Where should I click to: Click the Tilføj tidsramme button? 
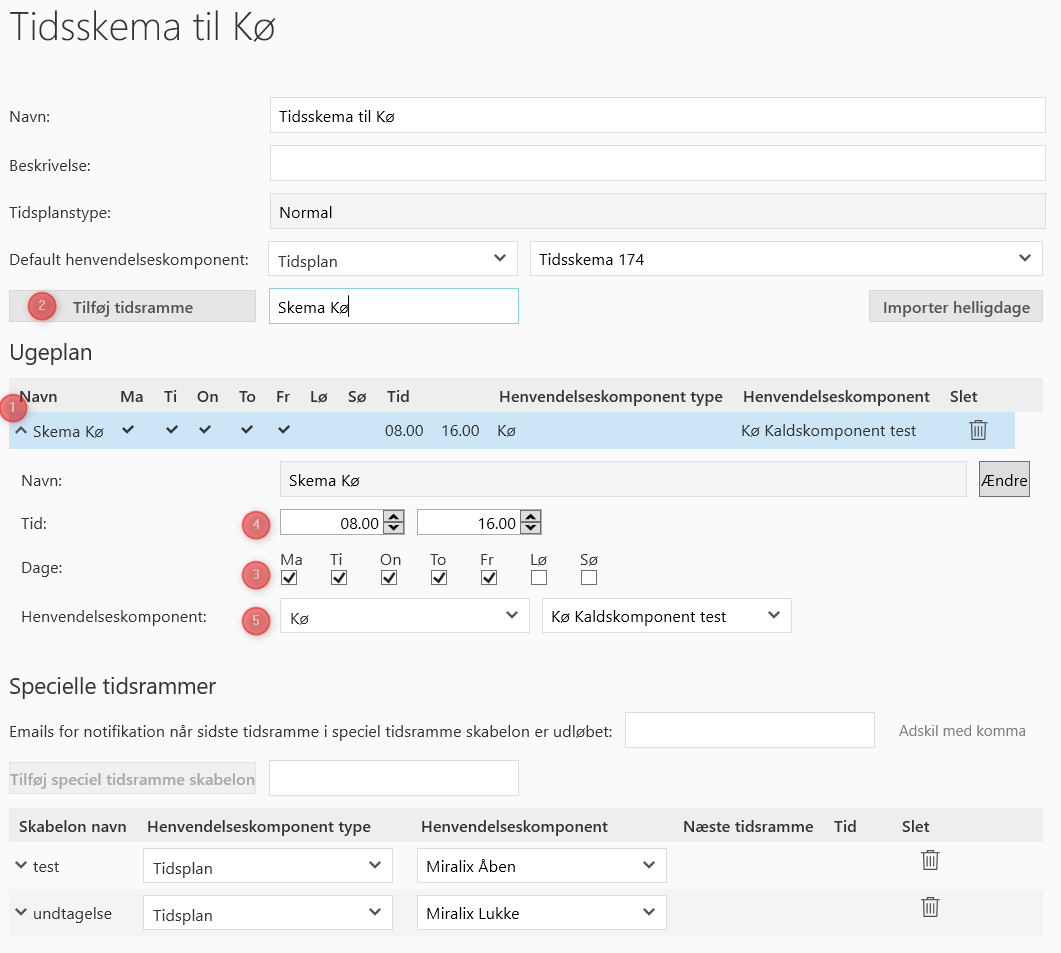click(x=132, y=307)
